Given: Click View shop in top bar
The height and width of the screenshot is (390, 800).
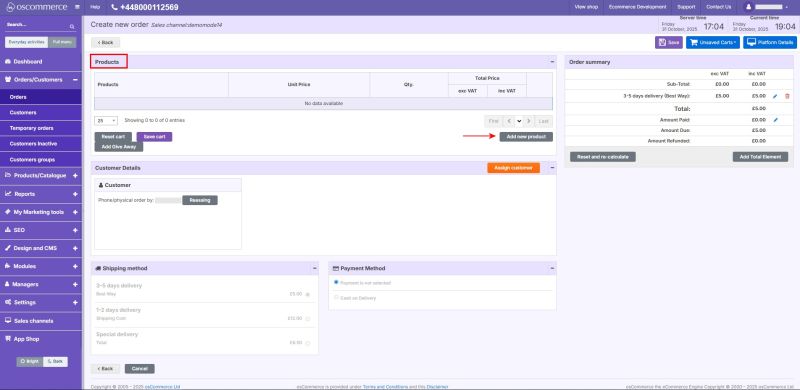Looking at the screenshot, I should click(x=586, y=7).
